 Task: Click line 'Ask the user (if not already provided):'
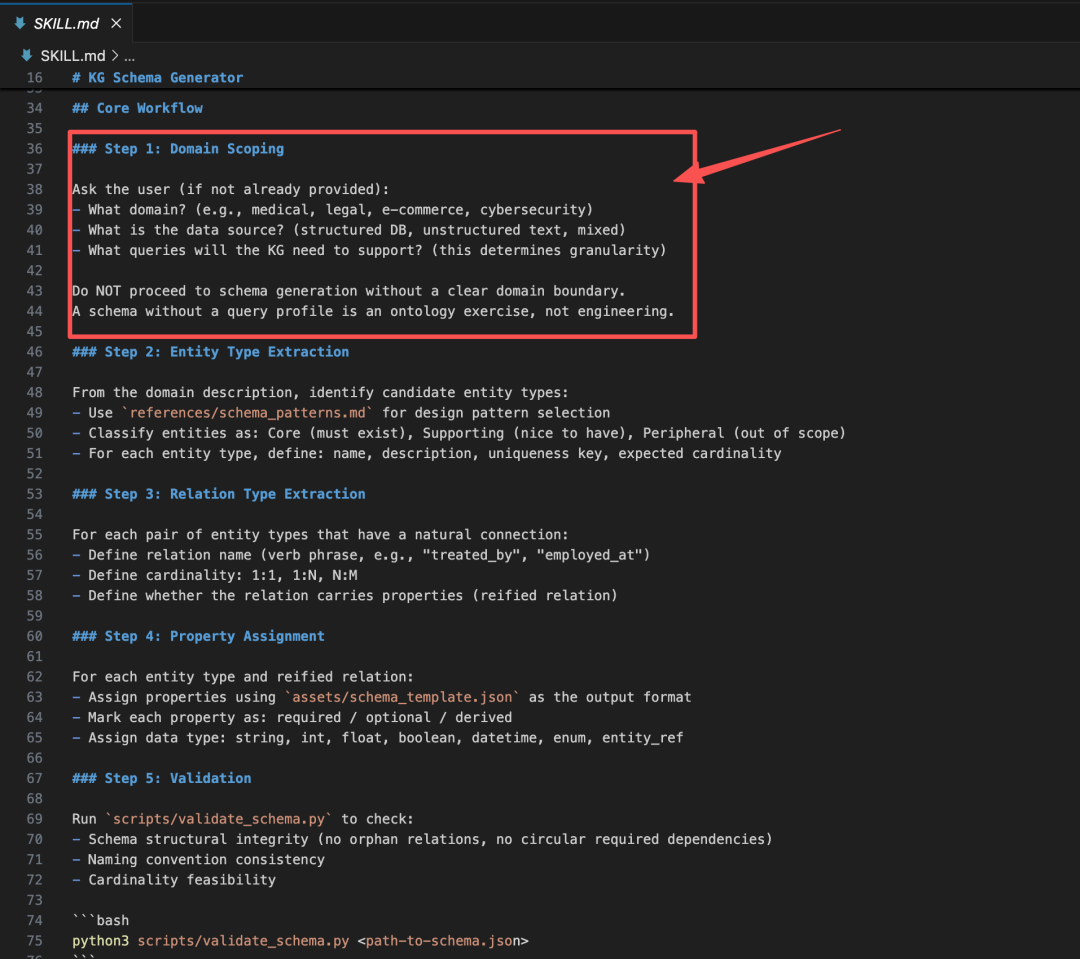[231, 189]
